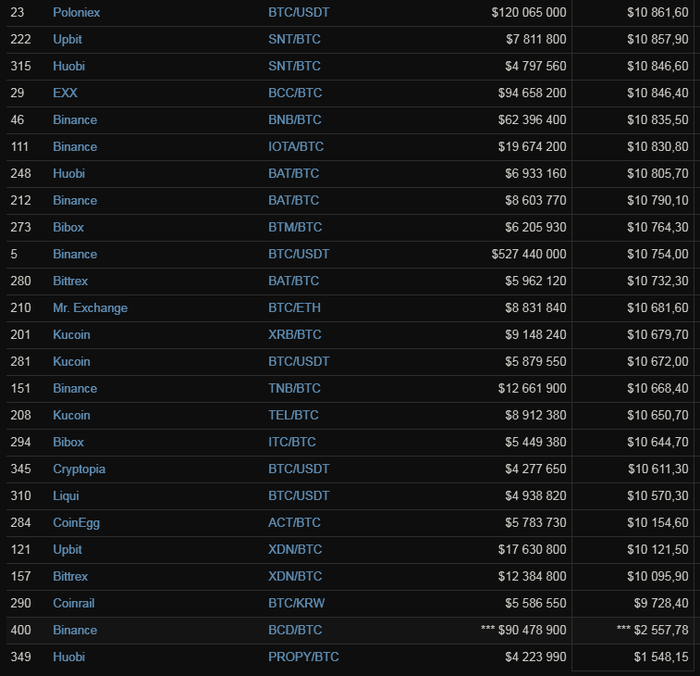The width and height of the screenshot is (700, 676).
Task: Open the Mr. Exchange link
Action: [90, 308]
